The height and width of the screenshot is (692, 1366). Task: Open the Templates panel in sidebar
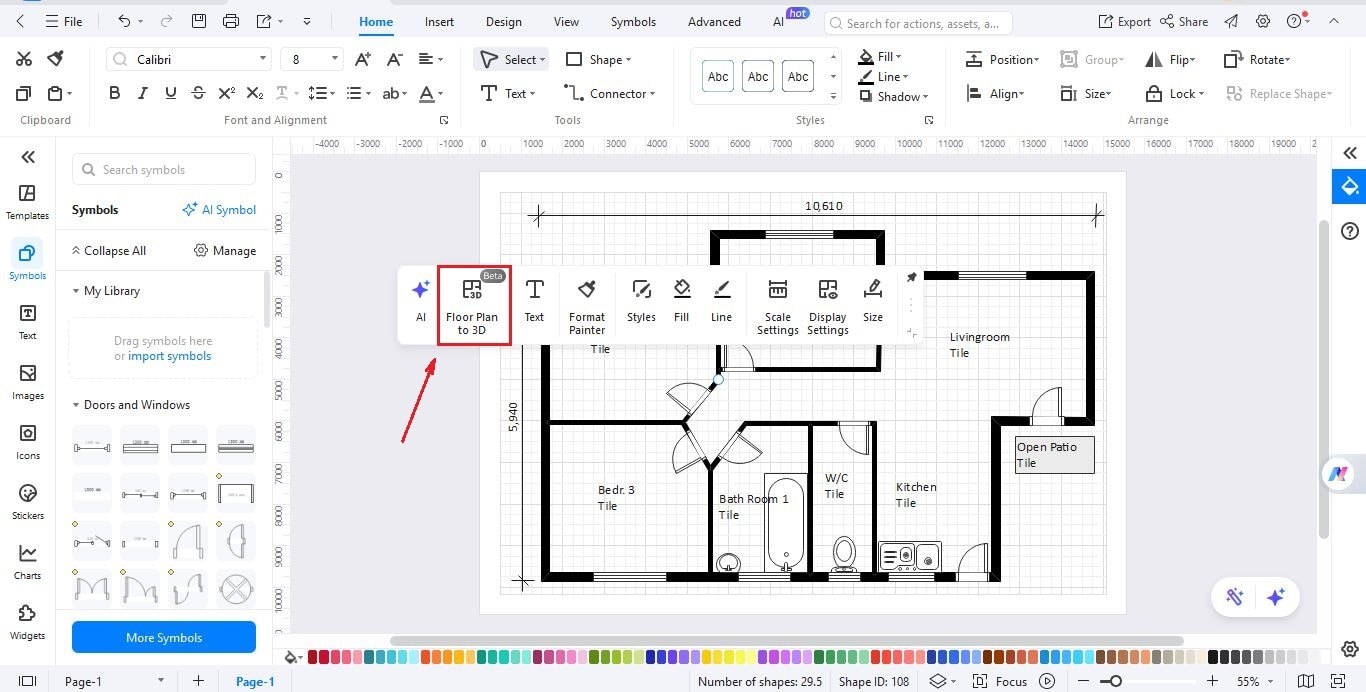[x=27, y=199]
